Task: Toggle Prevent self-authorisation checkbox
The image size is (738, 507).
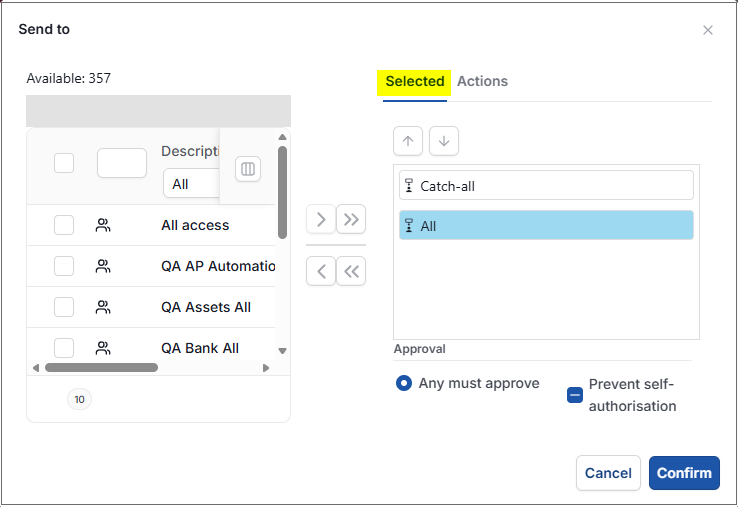Action: [575, 395]
